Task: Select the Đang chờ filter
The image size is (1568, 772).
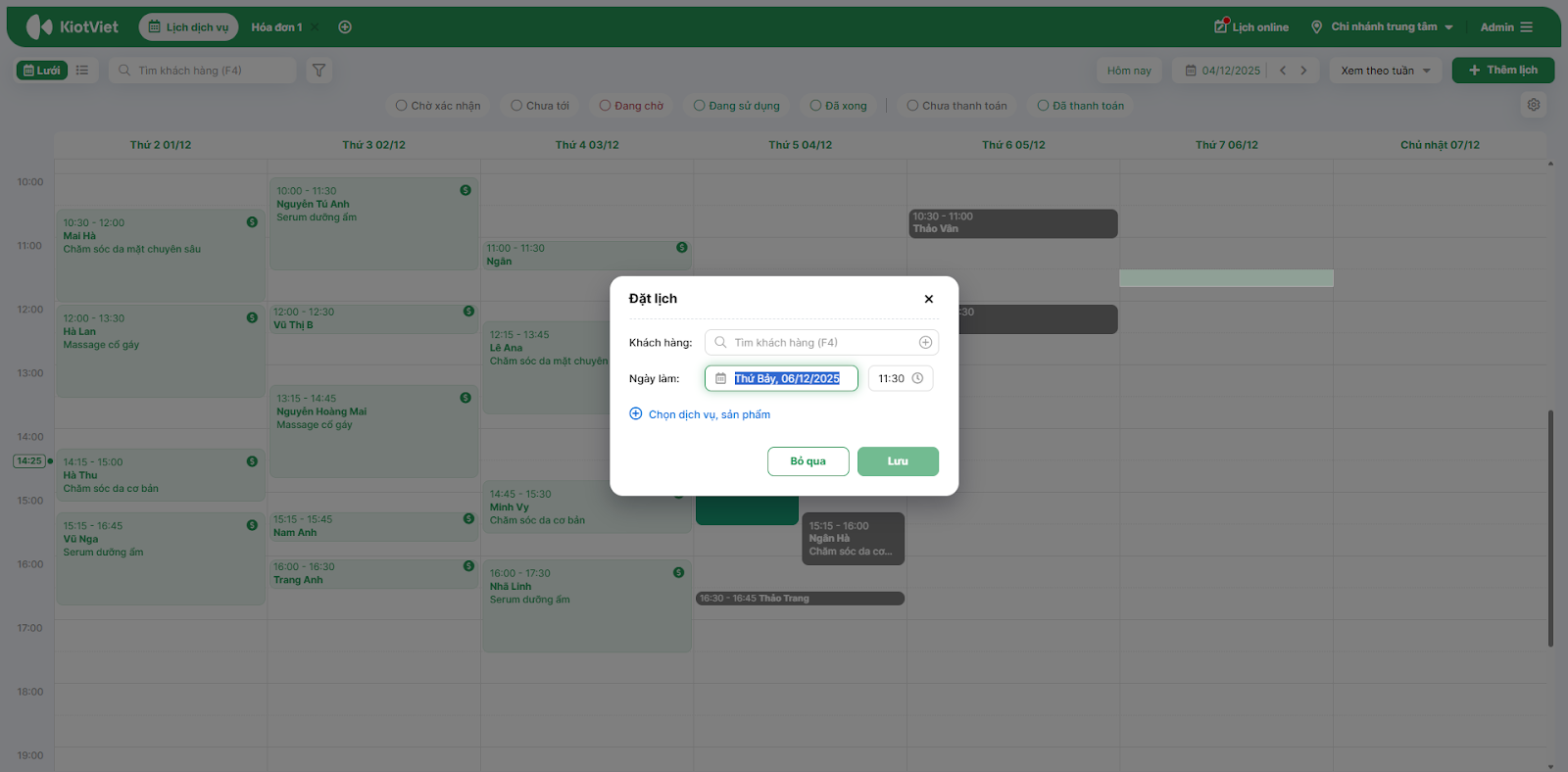Action: pos(631,106)
